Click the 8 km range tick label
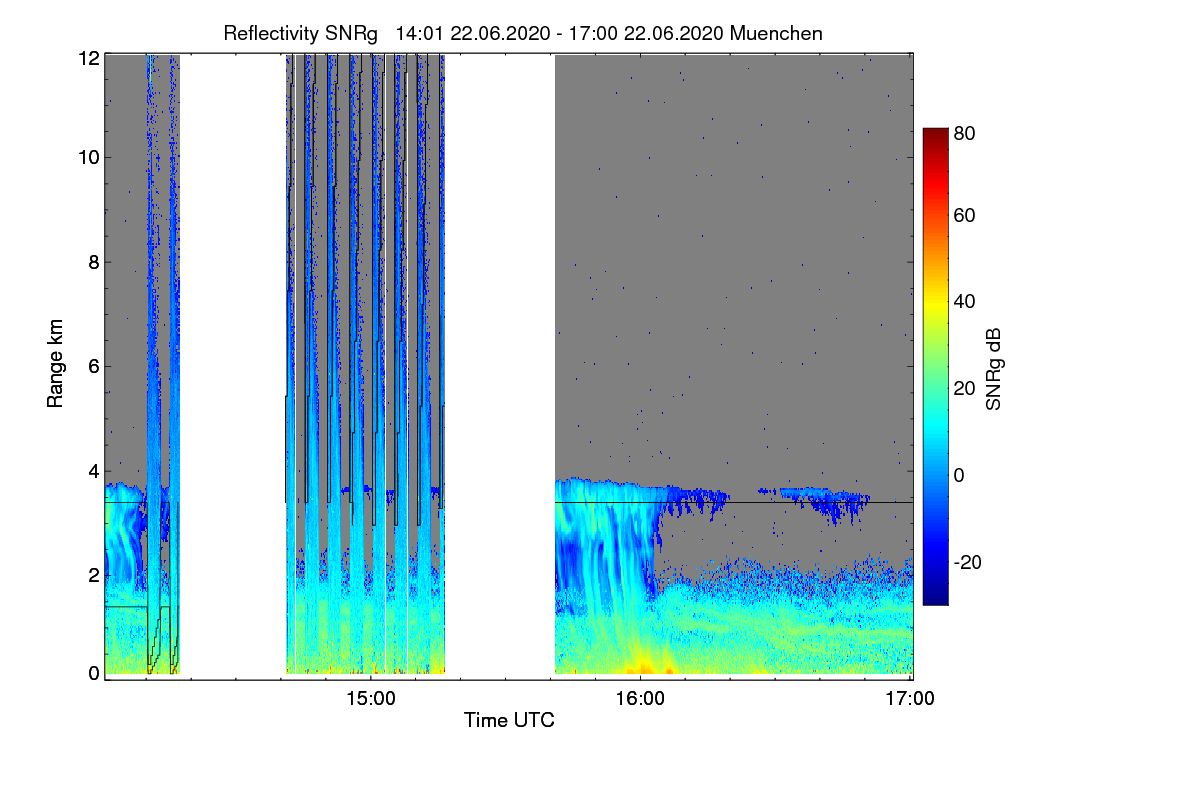1200x800 pixels. (x=94, y=263)
